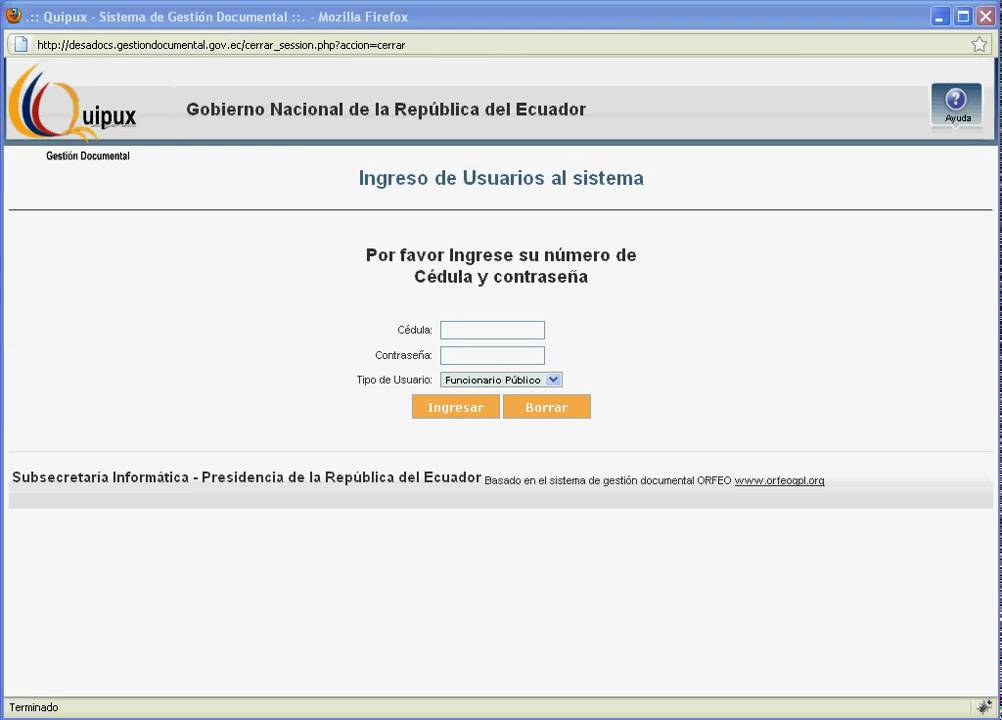Click the Terminado status bar text
Image resolution: width=1002 pixels, height=720 pixels.
point(33,707)
